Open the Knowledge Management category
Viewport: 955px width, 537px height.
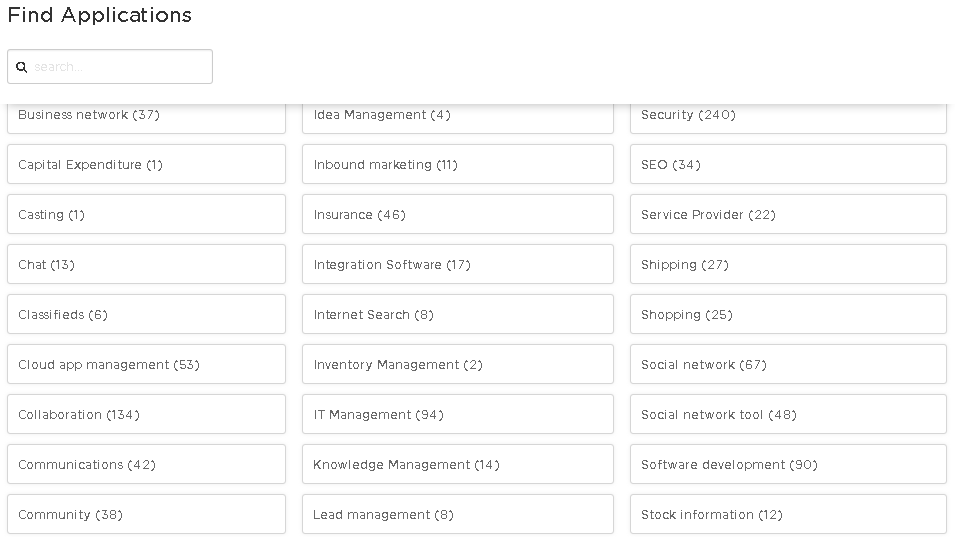pyautogui.click(x=457, y=465)
